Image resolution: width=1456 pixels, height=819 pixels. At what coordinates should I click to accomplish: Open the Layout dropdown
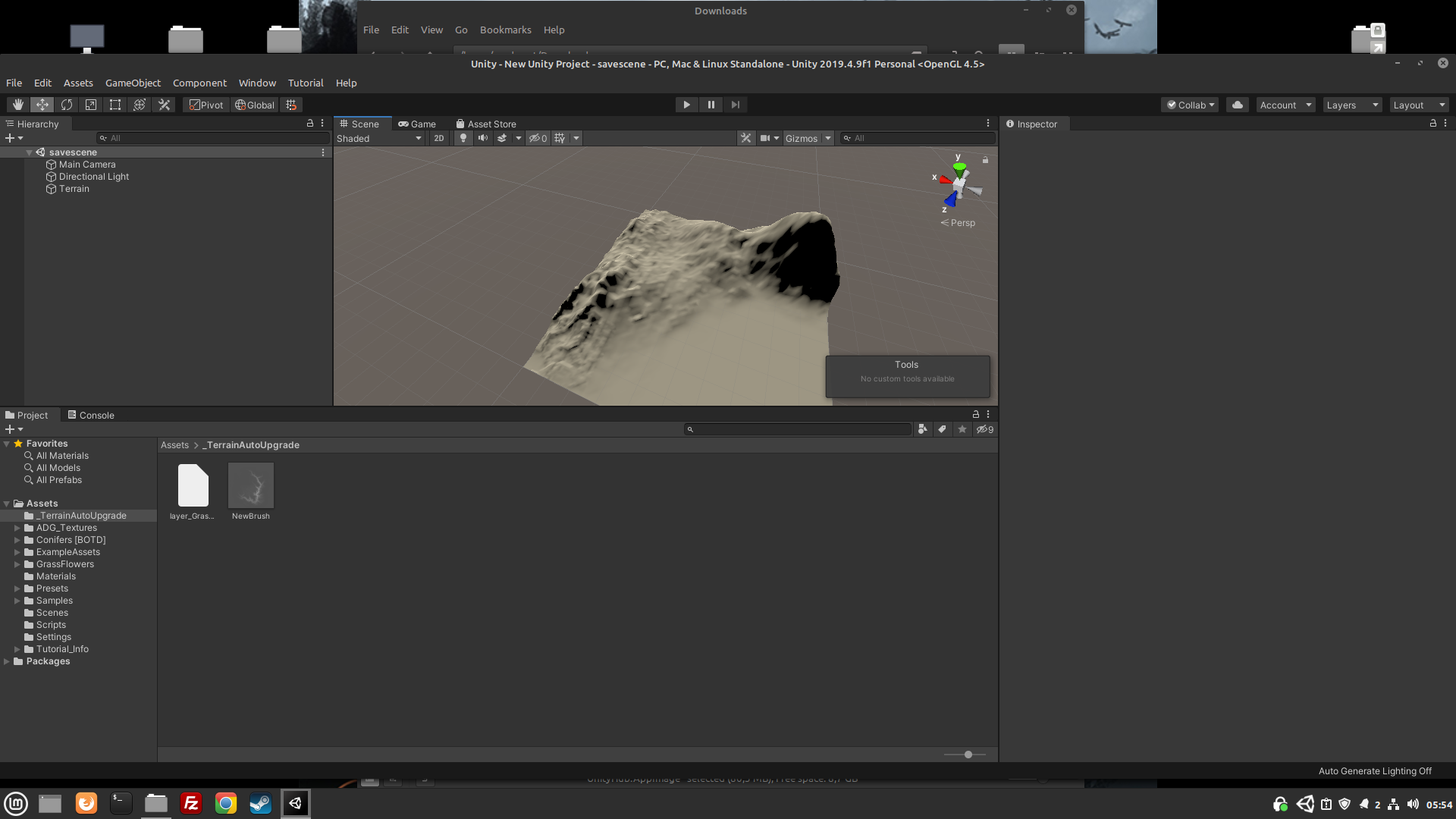coord(1419,105)
